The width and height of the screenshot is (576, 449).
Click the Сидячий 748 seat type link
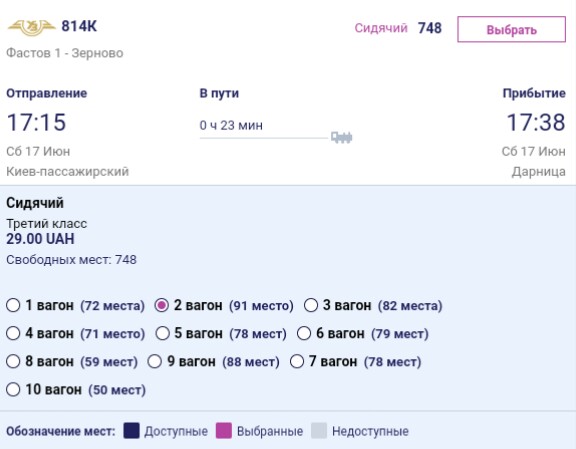(398, 28)
